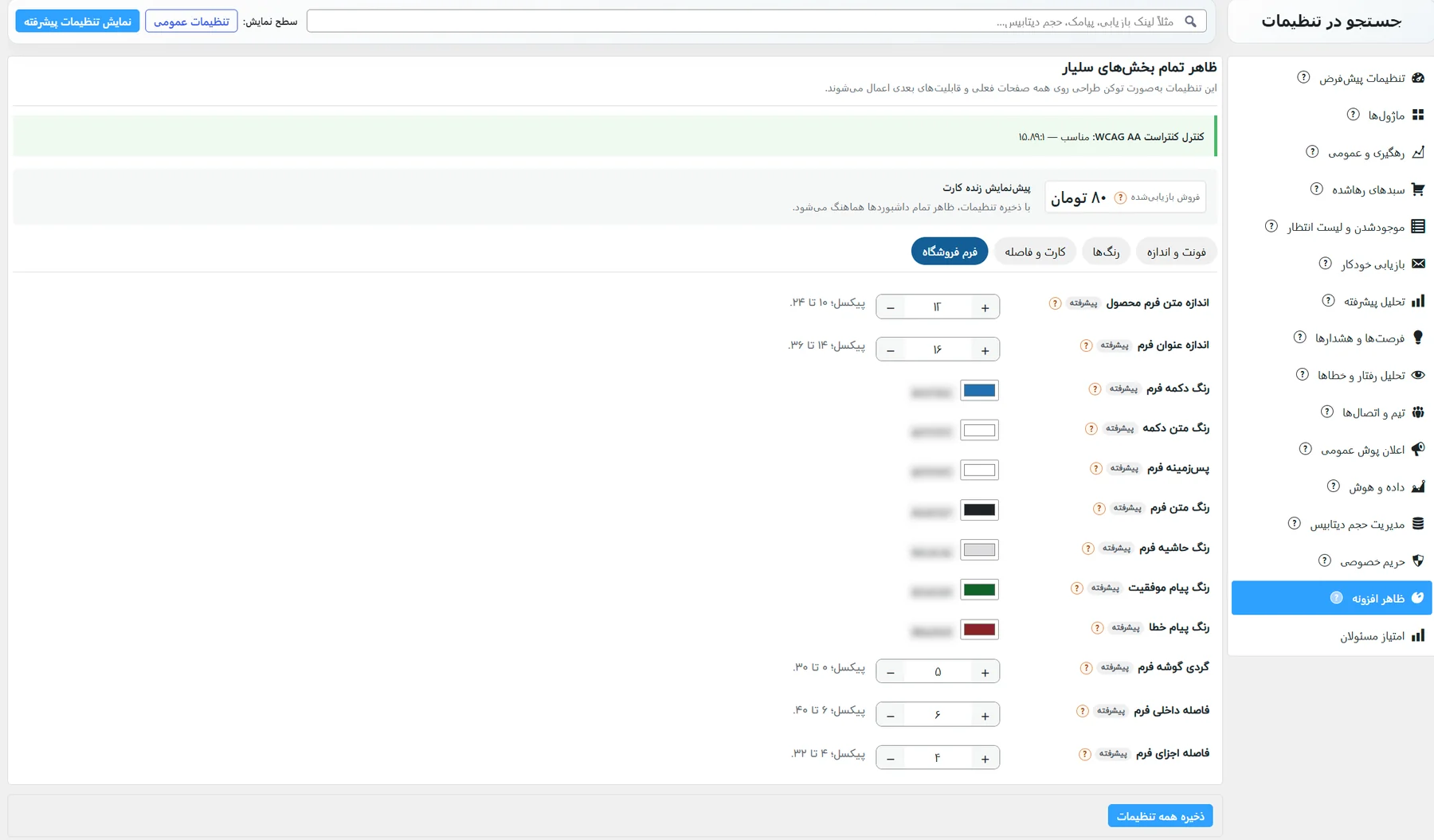Click lightbulb icon for فرصت‌ها و هشدارها

coord(1418,338)
